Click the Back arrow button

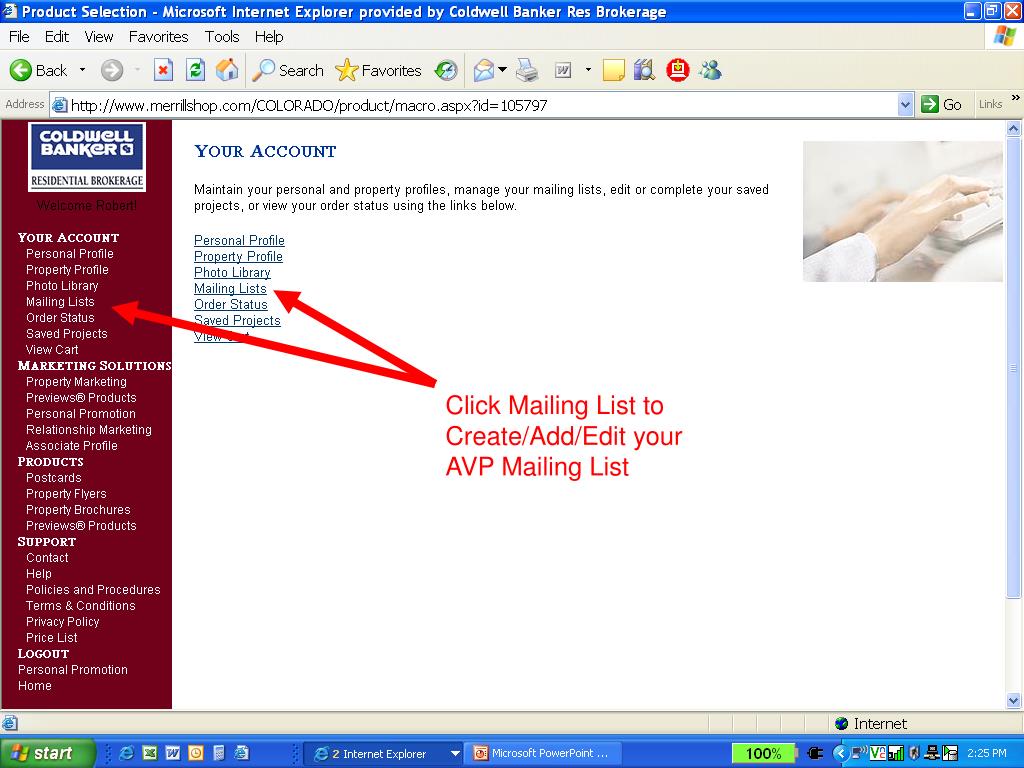coord(38,70)
